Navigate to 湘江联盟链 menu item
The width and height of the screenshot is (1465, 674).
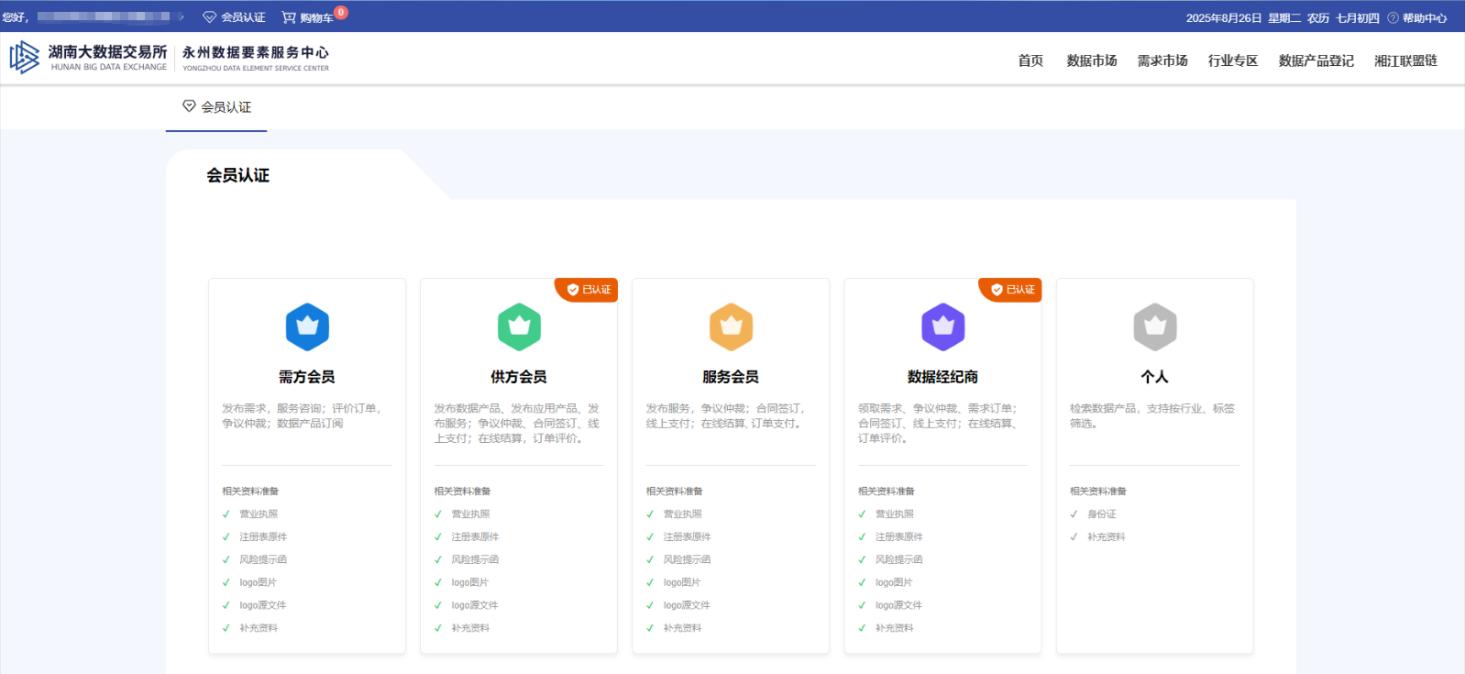click(1405, 60)
